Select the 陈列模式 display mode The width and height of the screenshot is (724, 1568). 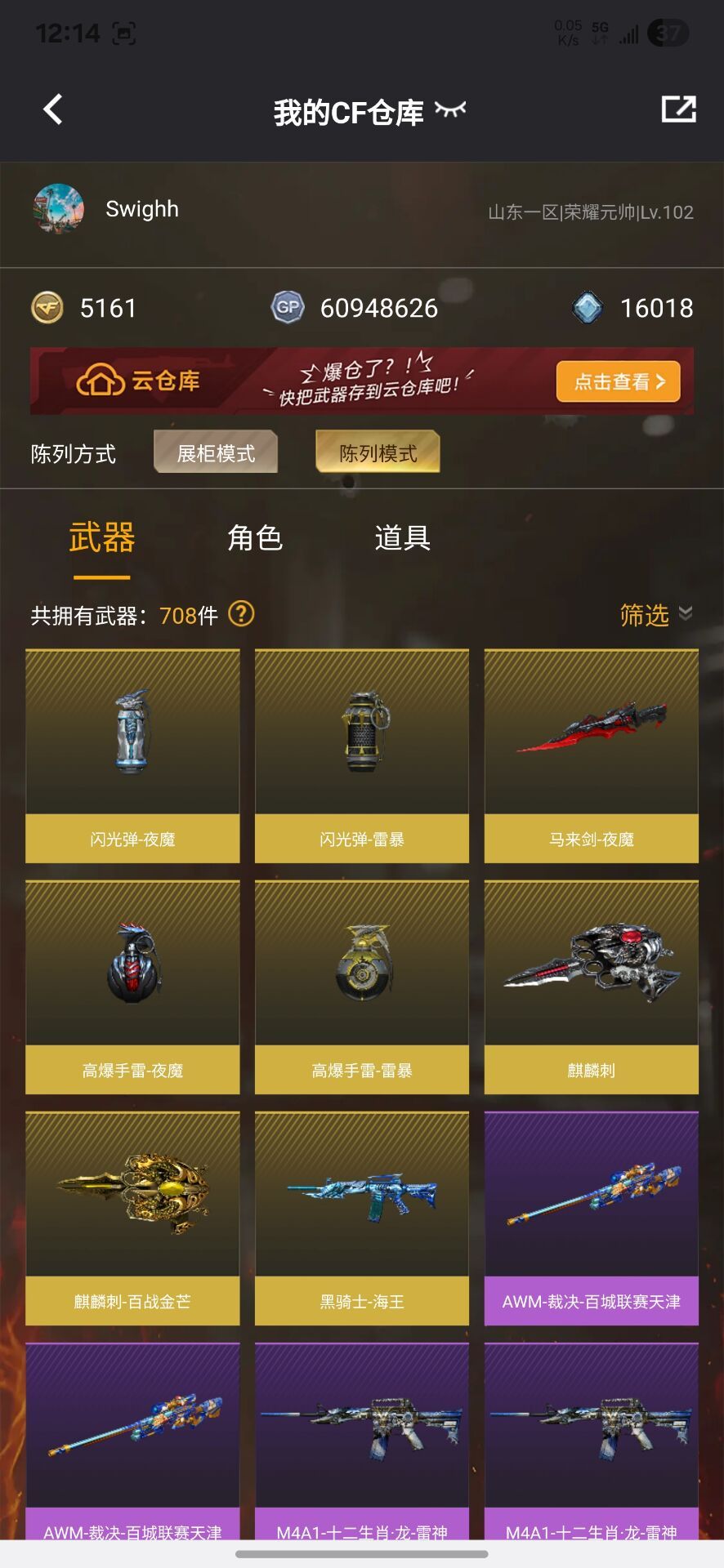click(x=378, y=452)
